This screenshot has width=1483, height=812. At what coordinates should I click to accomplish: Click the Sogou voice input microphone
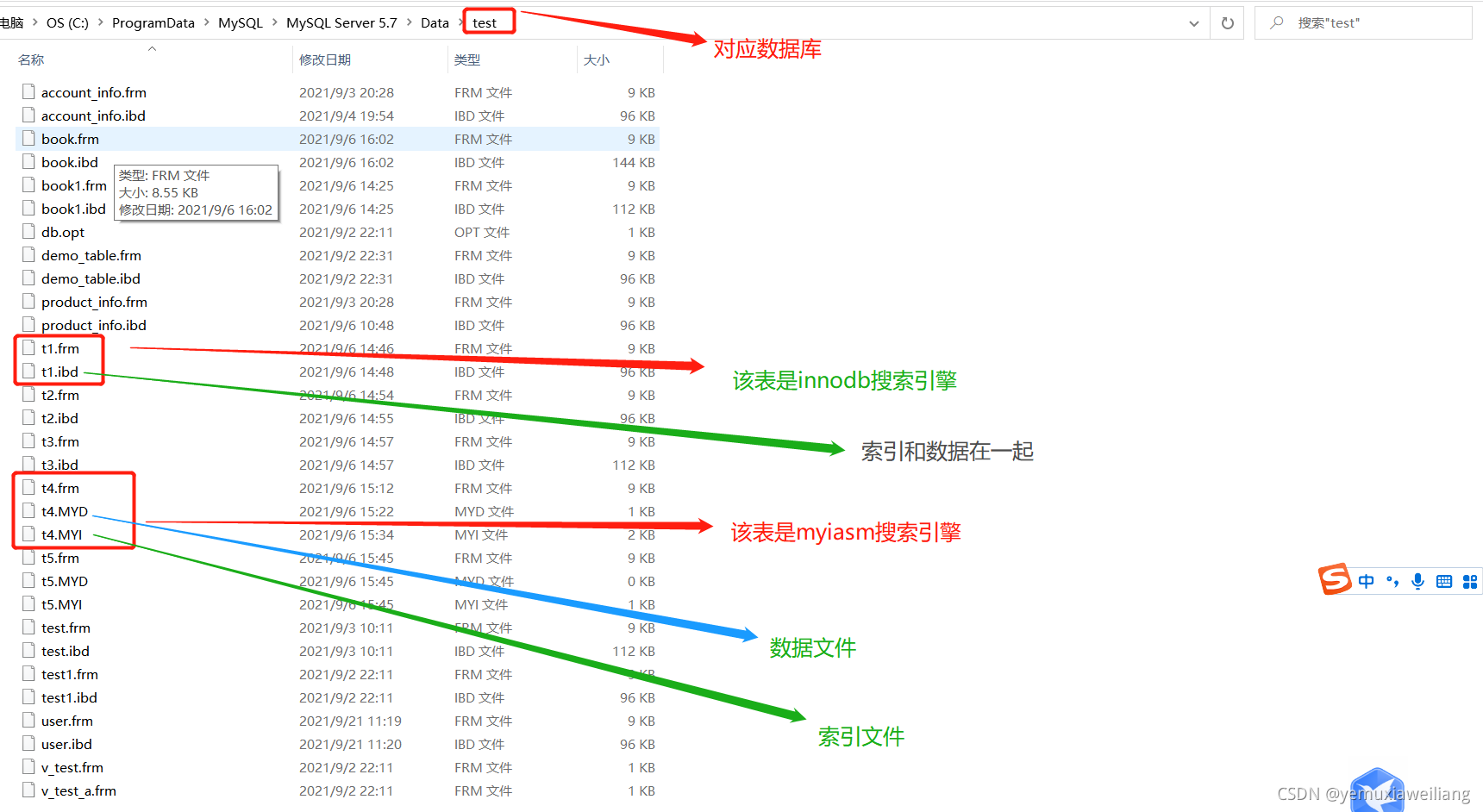1417,582
